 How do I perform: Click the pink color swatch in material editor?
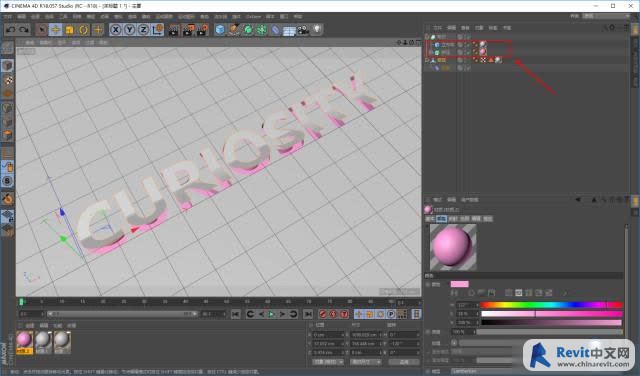460,284
